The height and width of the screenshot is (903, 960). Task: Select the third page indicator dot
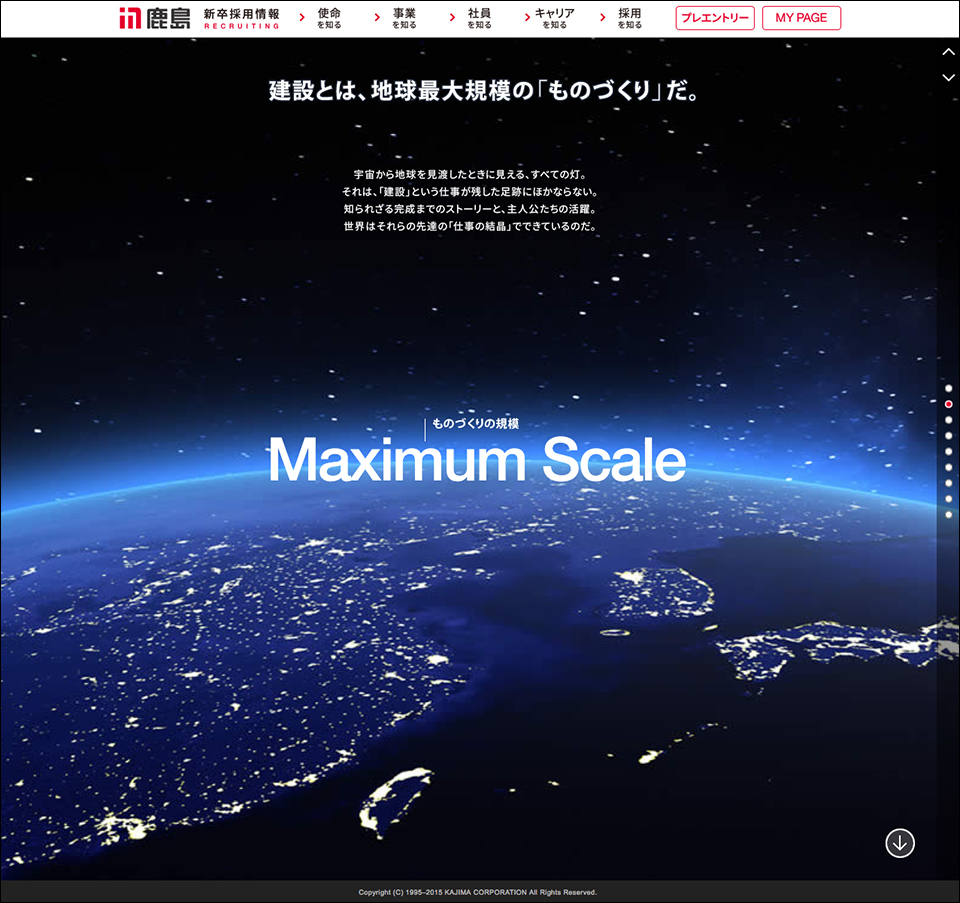pos(948,420)
